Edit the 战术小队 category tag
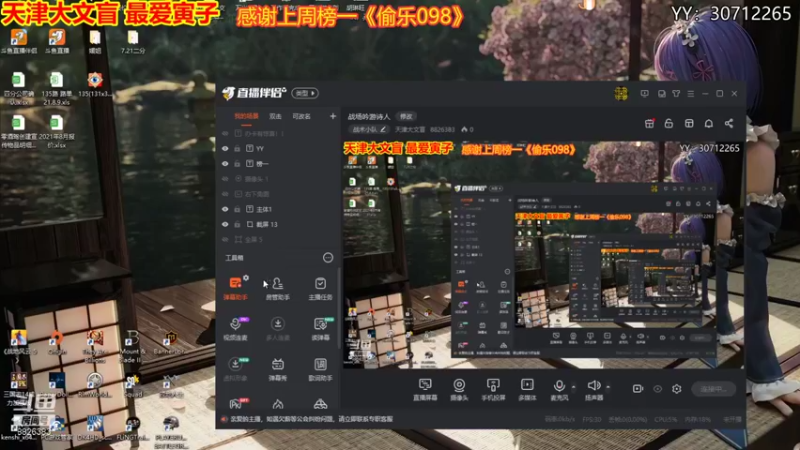Viewport: 800px width, 450px height. [369, 130]
